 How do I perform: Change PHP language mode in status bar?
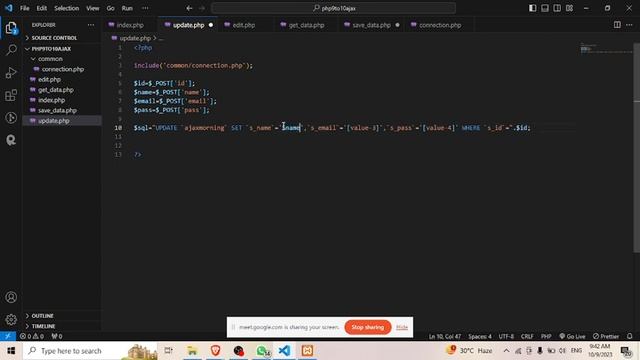(x=546, y=336)
